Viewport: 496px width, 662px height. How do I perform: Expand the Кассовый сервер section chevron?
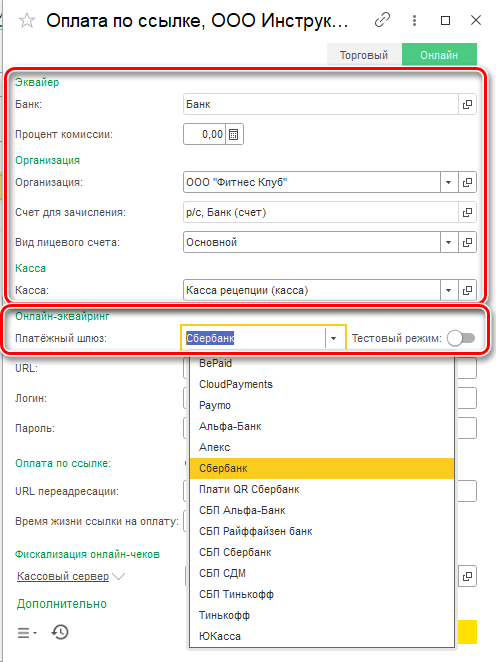click(x=119, y=576)
